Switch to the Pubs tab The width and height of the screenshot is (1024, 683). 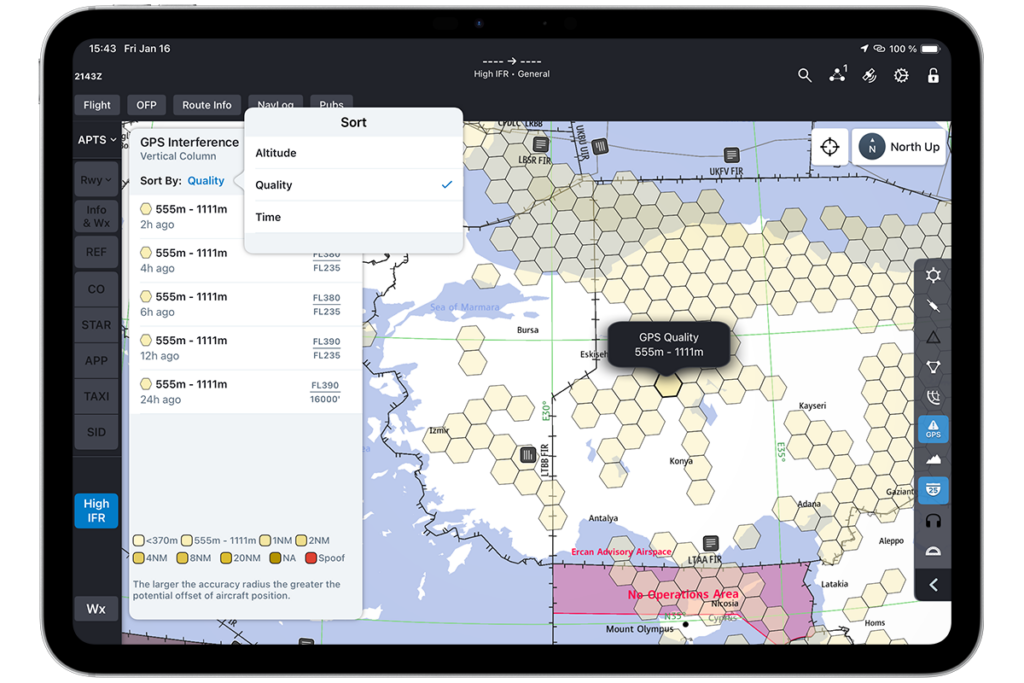tap(331, 104)
